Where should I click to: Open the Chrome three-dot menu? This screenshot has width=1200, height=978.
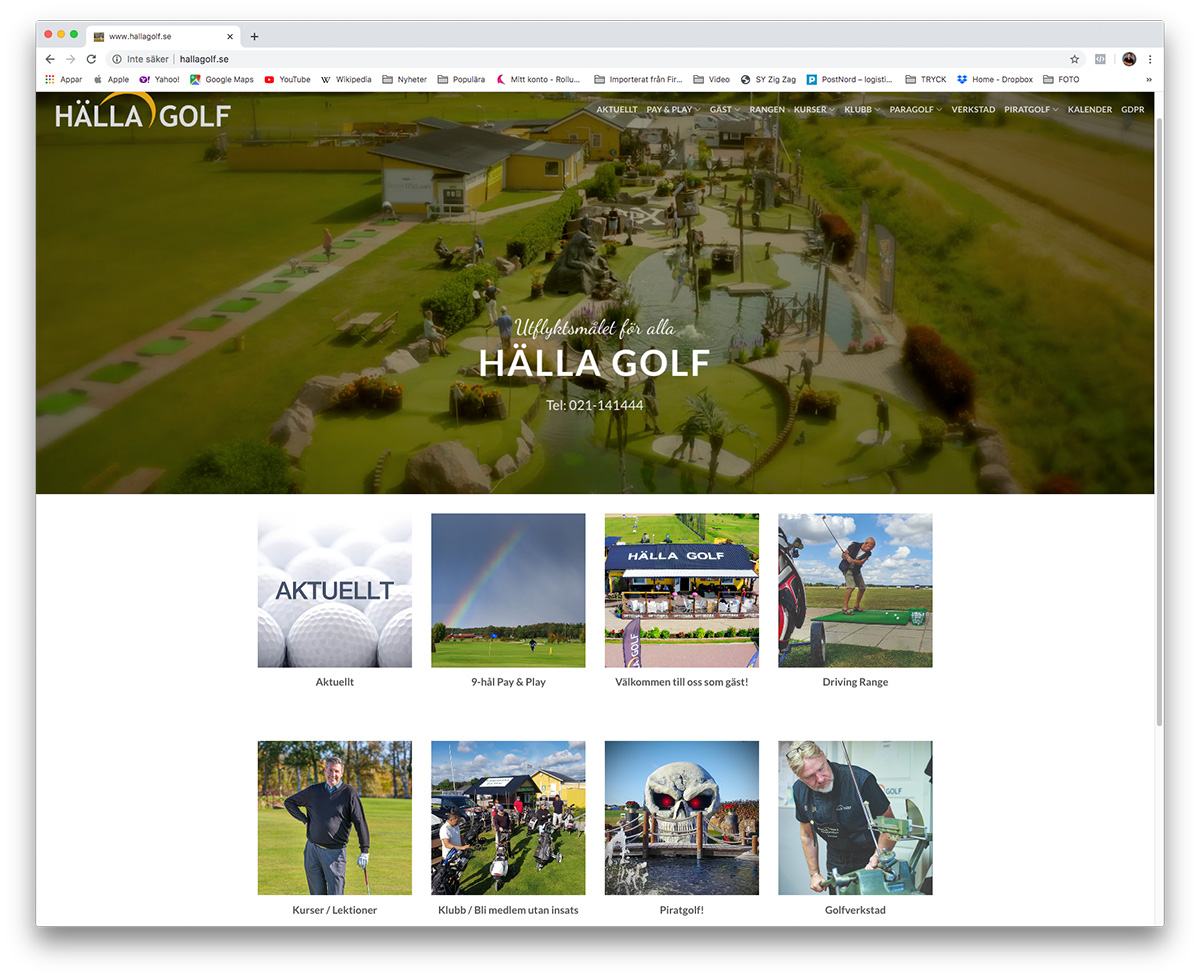click(1150, 59)
